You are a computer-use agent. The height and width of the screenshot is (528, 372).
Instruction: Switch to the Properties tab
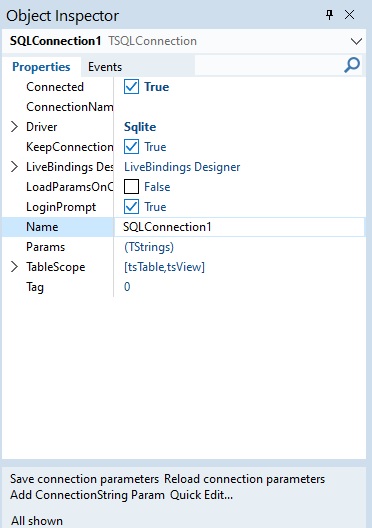click(x=41, y=67)
